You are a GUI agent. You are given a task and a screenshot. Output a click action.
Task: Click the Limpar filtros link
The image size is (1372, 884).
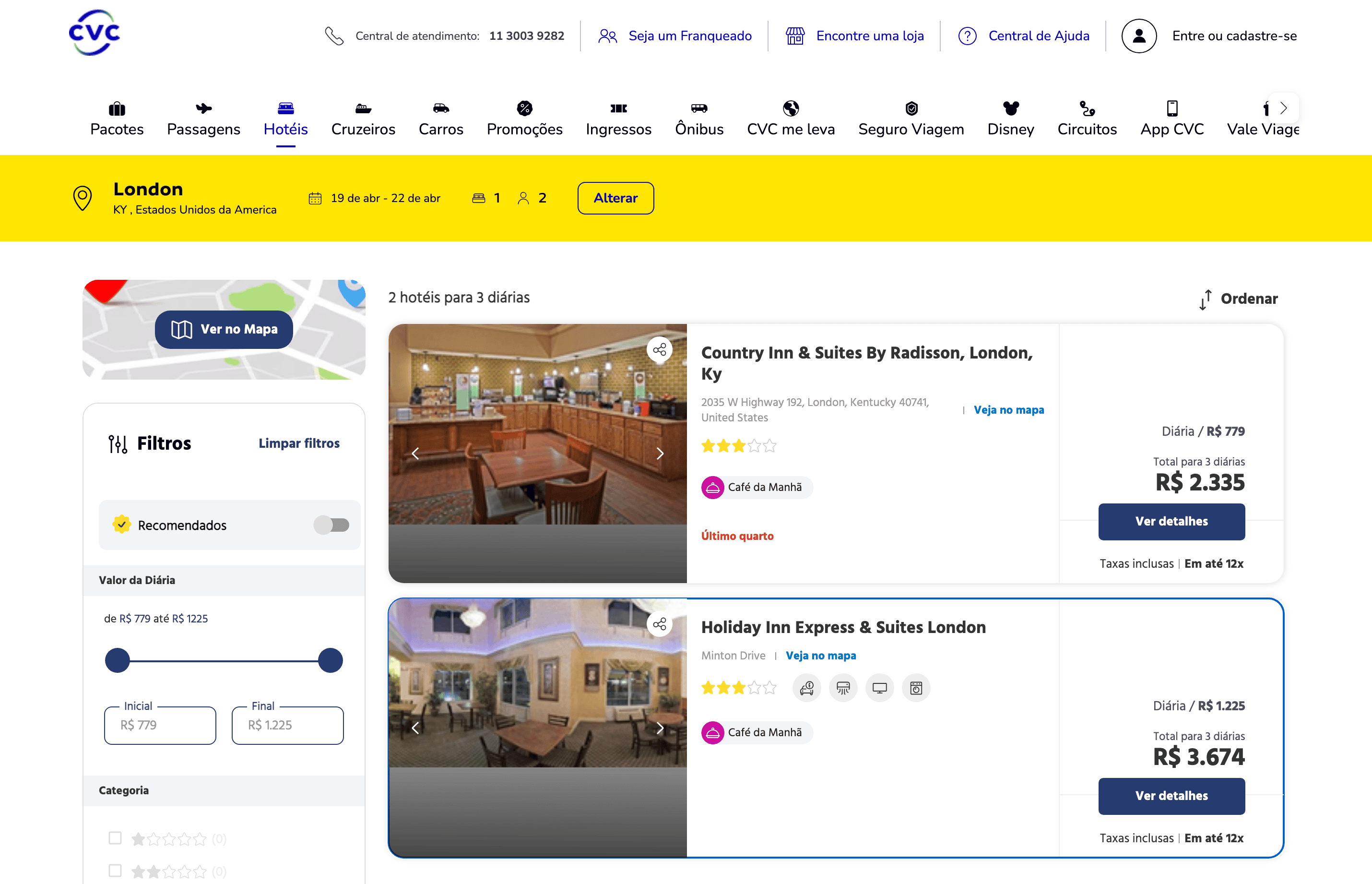pyautogui.click(x=298, y=443)
